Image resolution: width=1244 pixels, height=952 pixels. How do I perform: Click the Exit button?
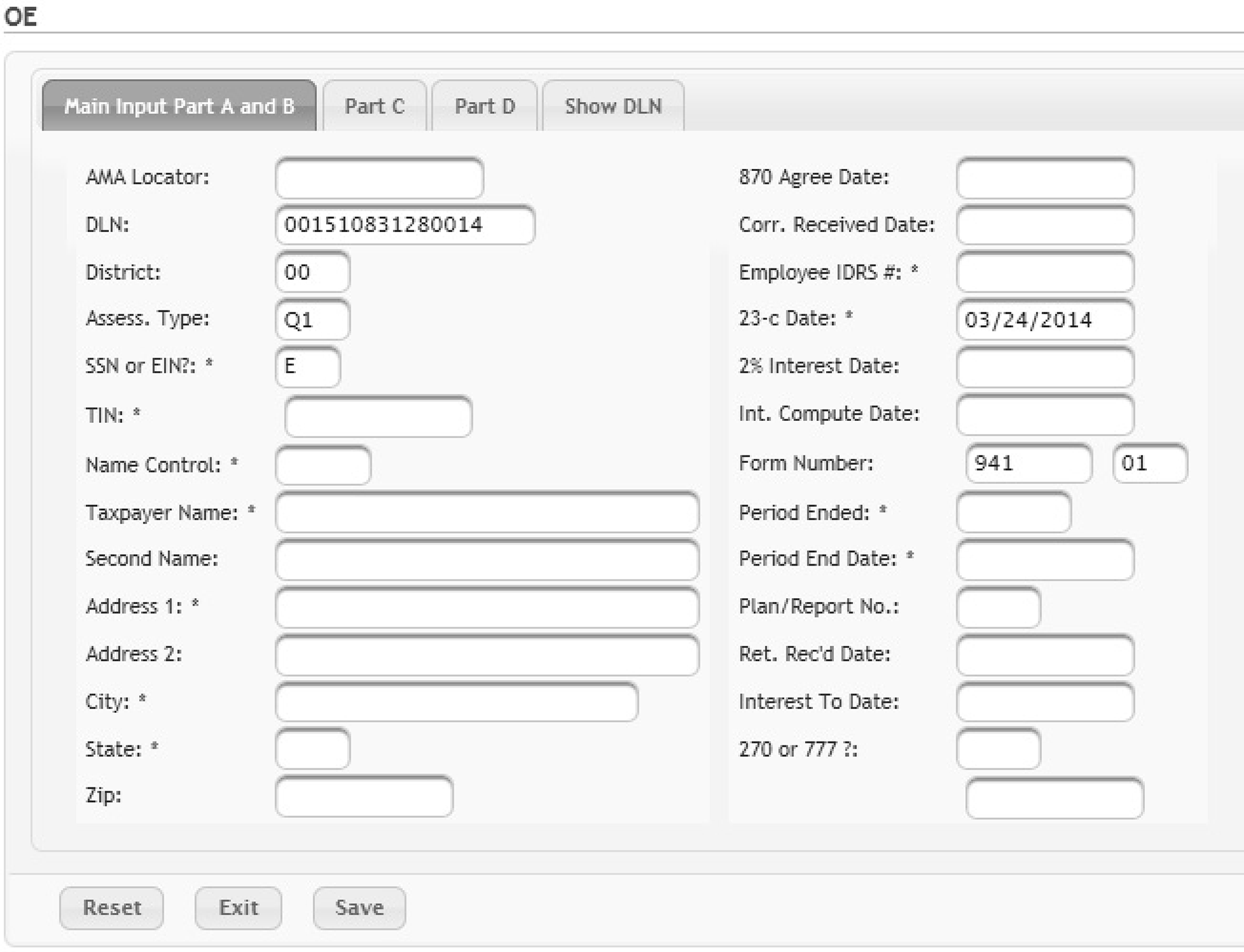238,907
